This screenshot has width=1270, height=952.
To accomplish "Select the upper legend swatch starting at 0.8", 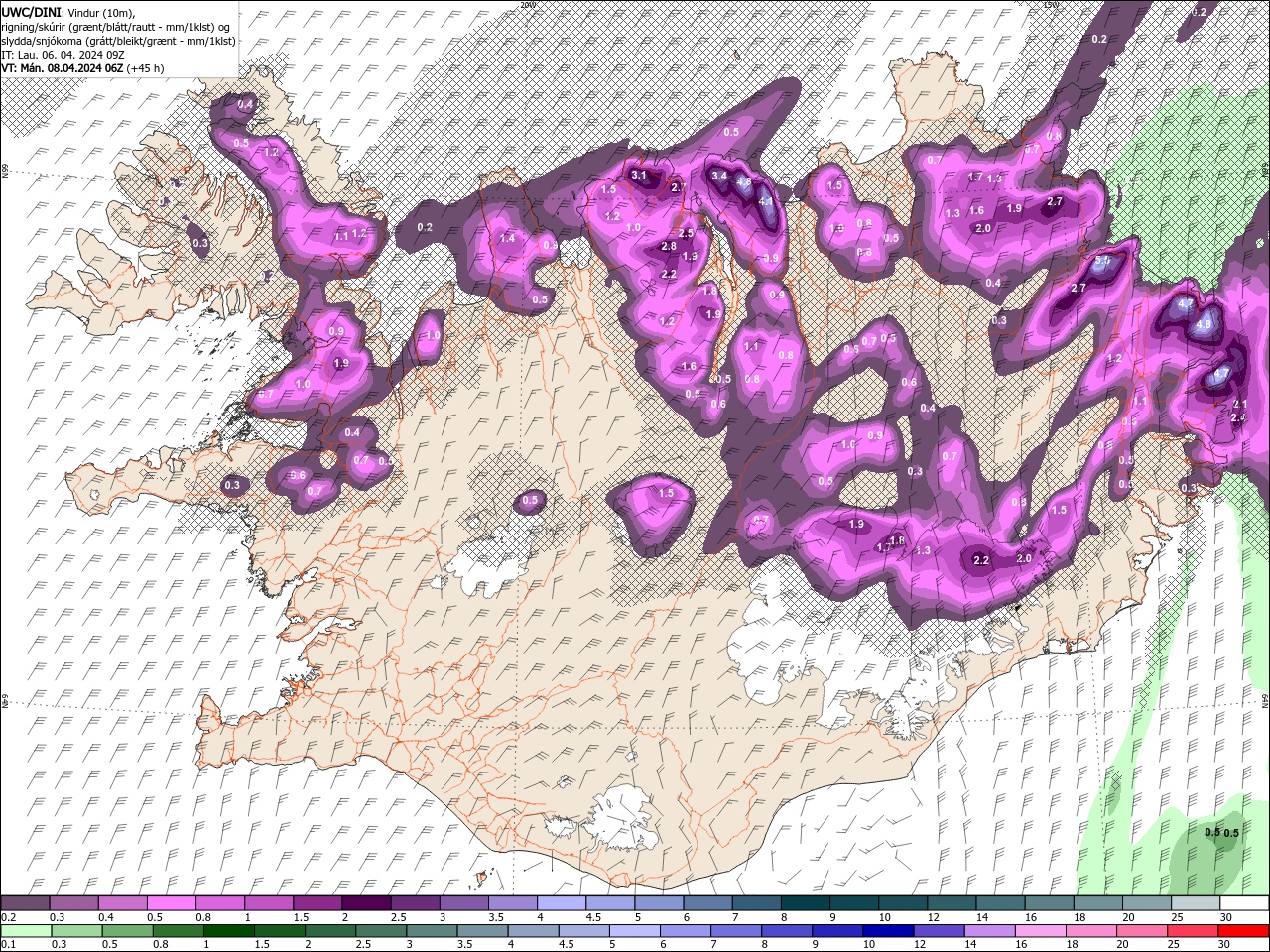I will coord(220,903).
